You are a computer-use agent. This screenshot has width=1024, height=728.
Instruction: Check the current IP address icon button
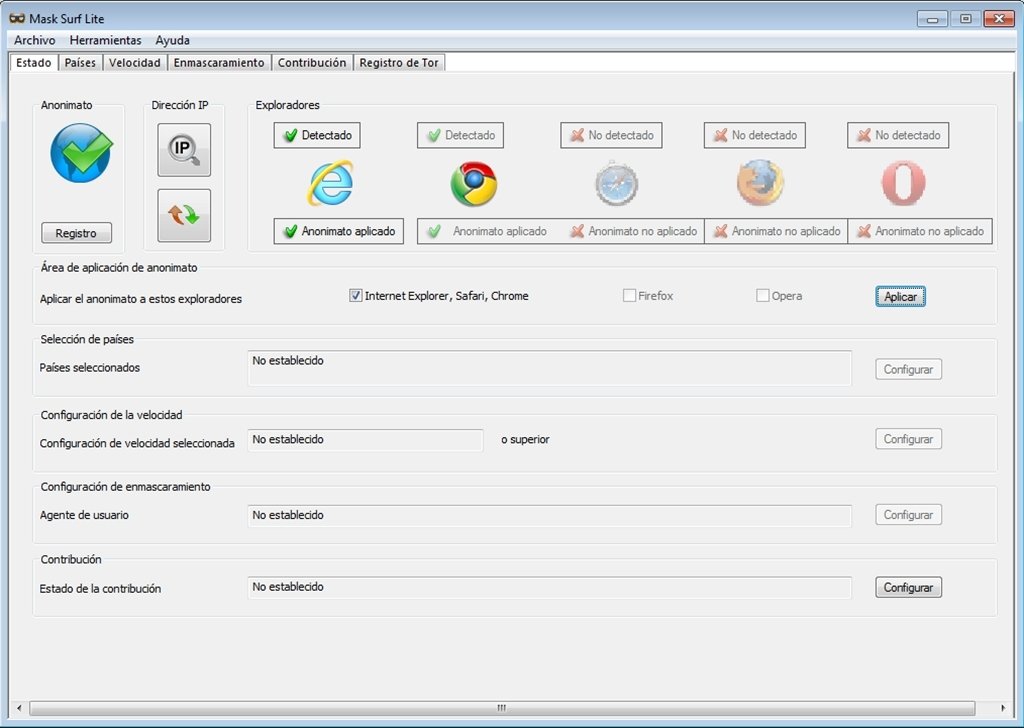[x=184, y=150]
